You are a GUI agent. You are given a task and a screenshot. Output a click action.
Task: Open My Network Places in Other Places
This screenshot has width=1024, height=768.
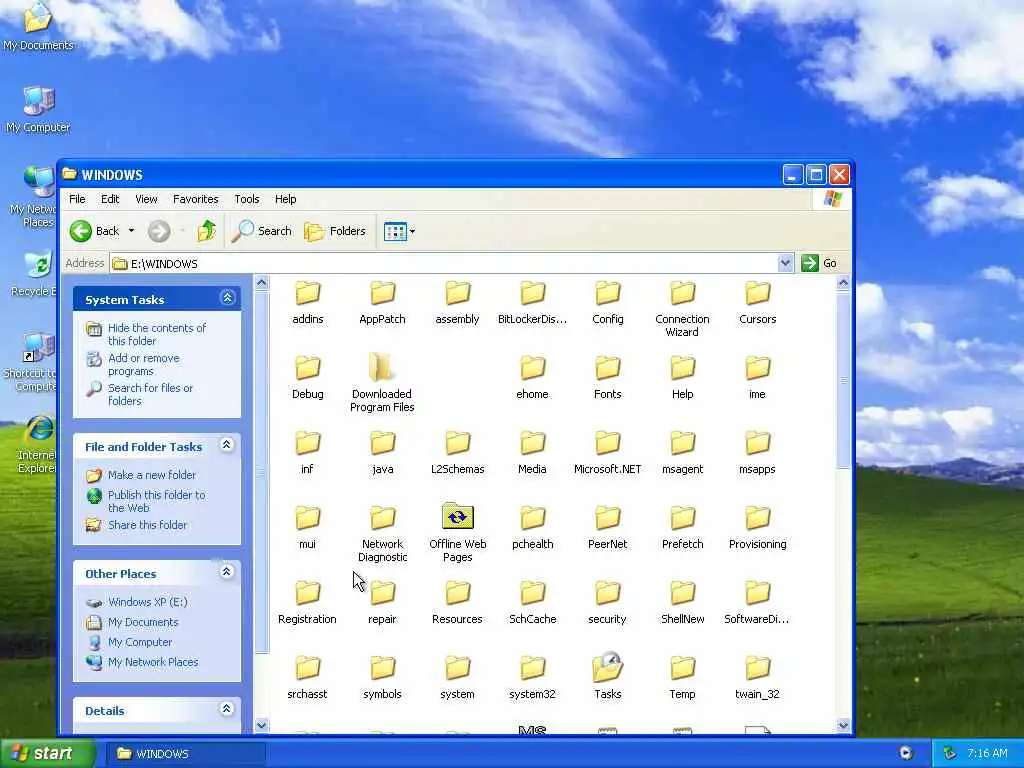click(153, 662)
